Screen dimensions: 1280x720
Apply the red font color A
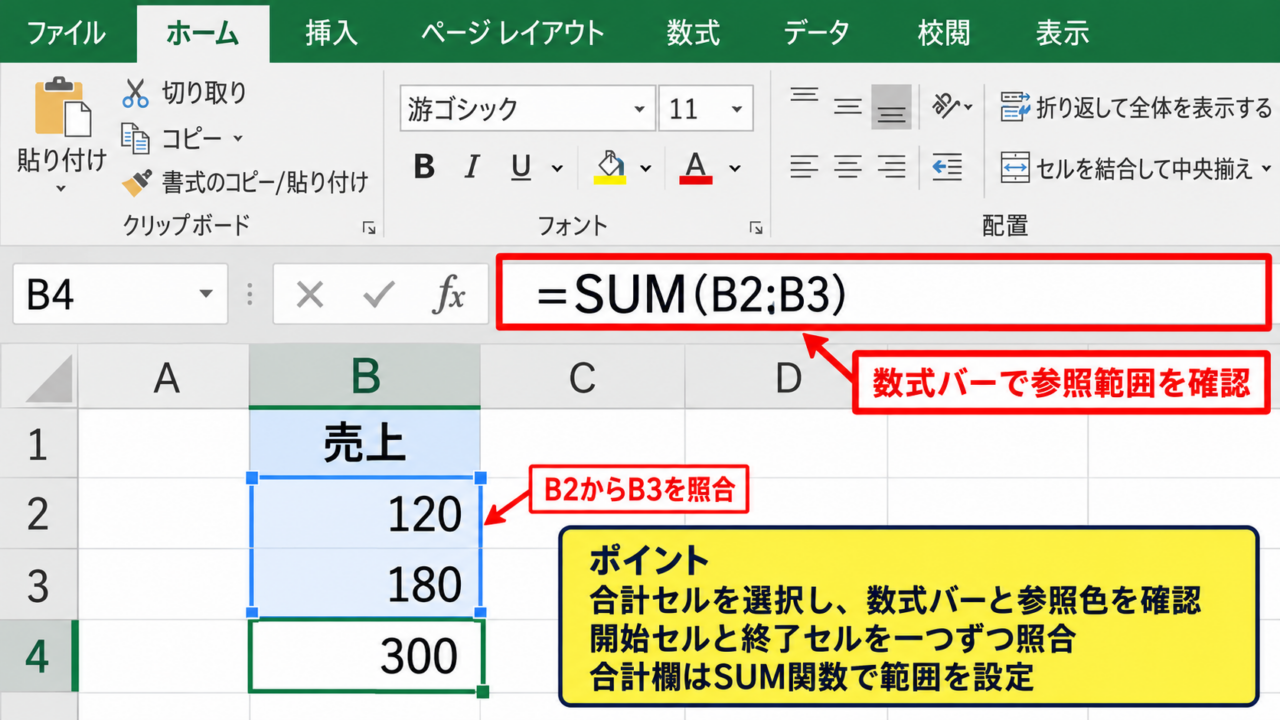(x=695, y=167)
